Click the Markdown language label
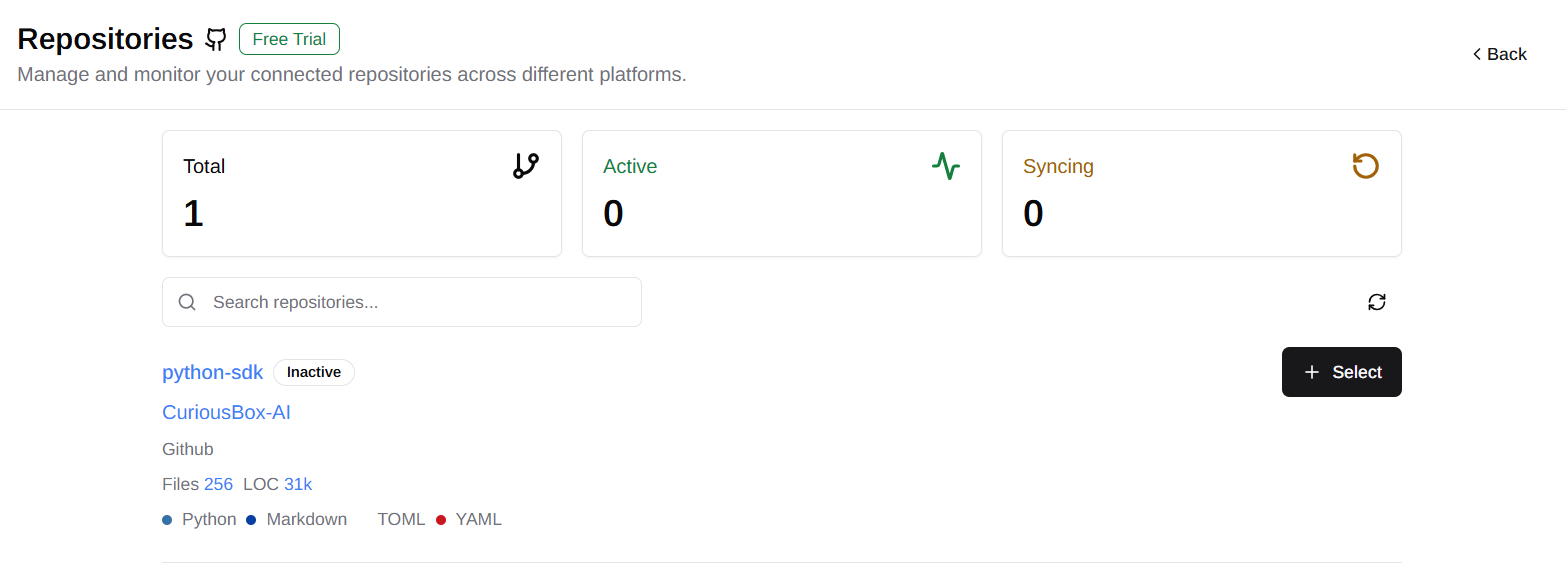 [307, 519]
